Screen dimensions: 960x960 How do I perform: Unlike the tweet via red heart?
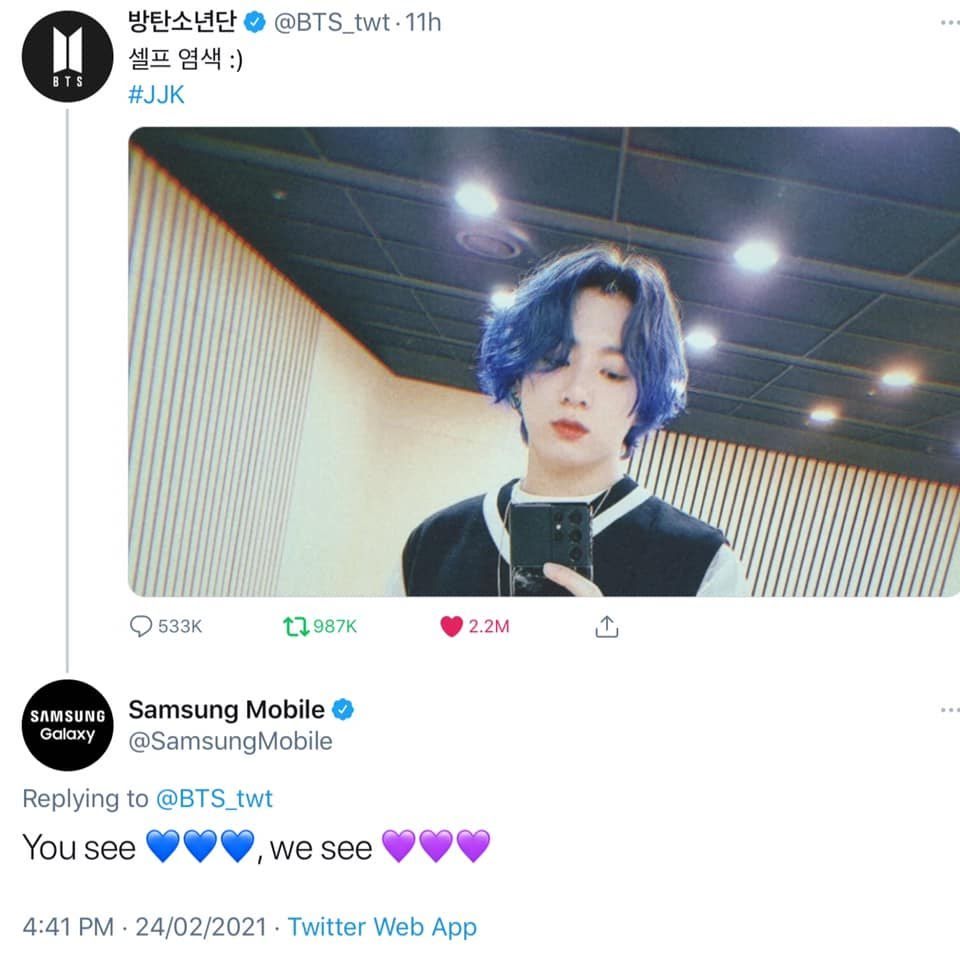(451, 626)
